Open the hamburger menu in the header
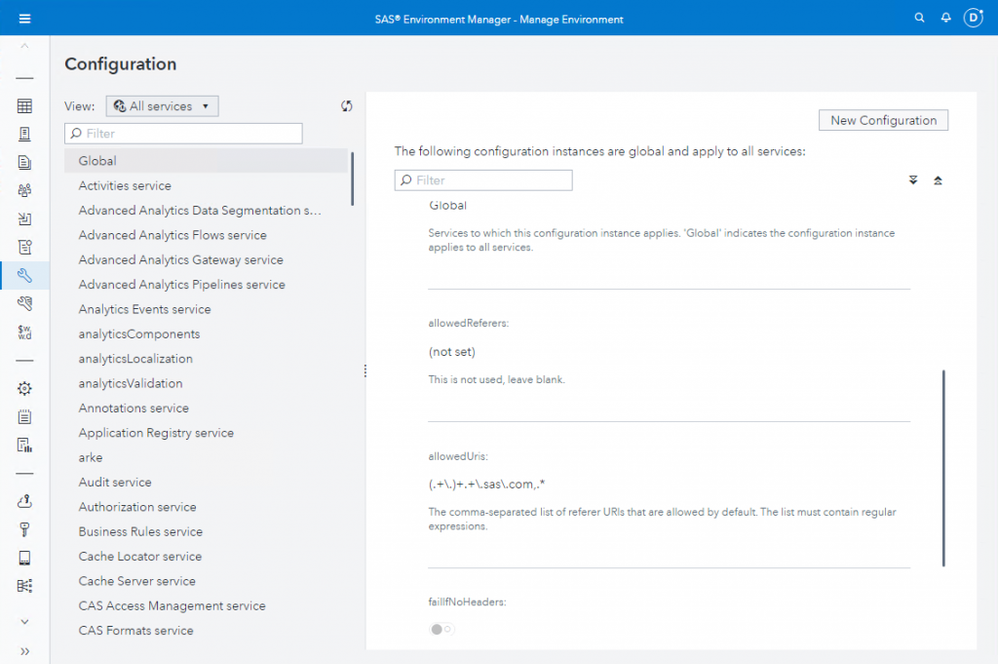 [25, 18]
